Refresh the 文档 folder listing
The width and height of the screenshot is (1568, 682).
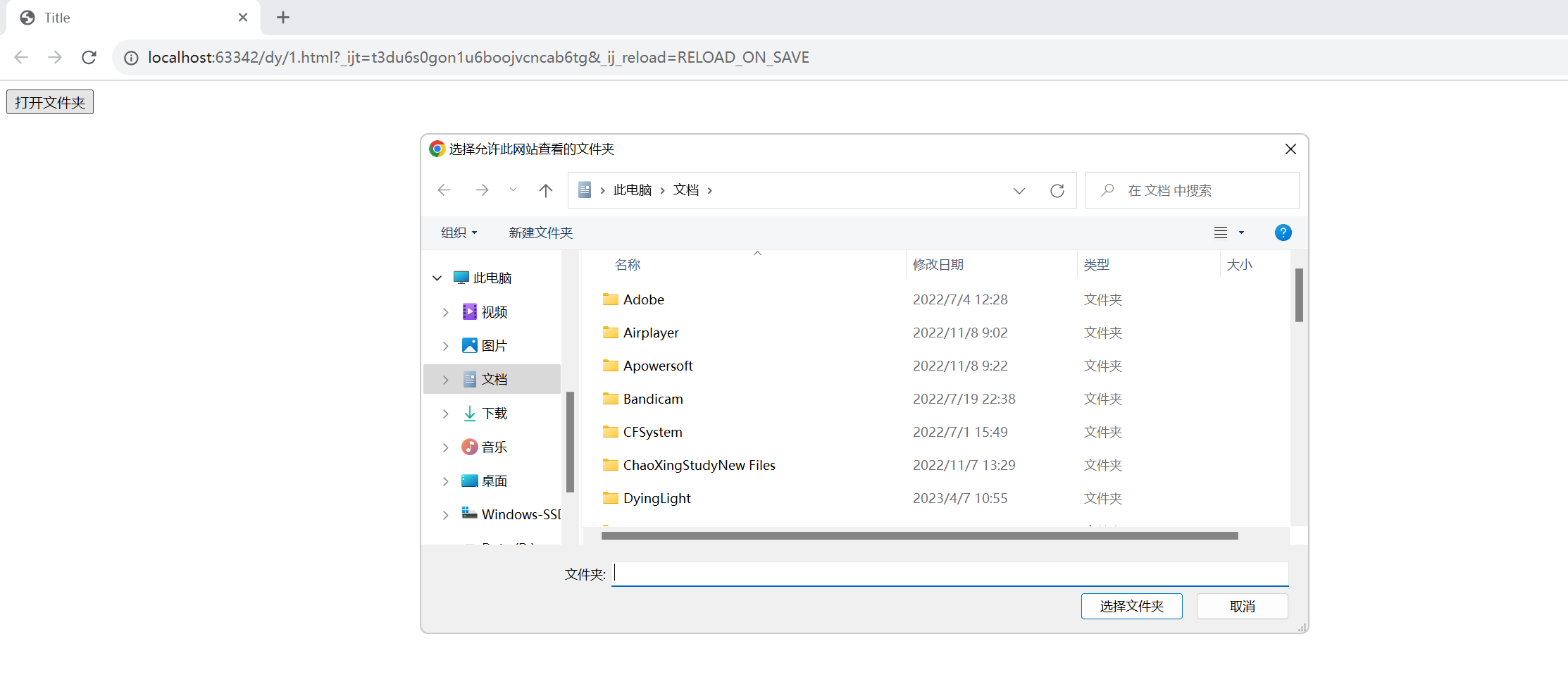coord(1057,190)
